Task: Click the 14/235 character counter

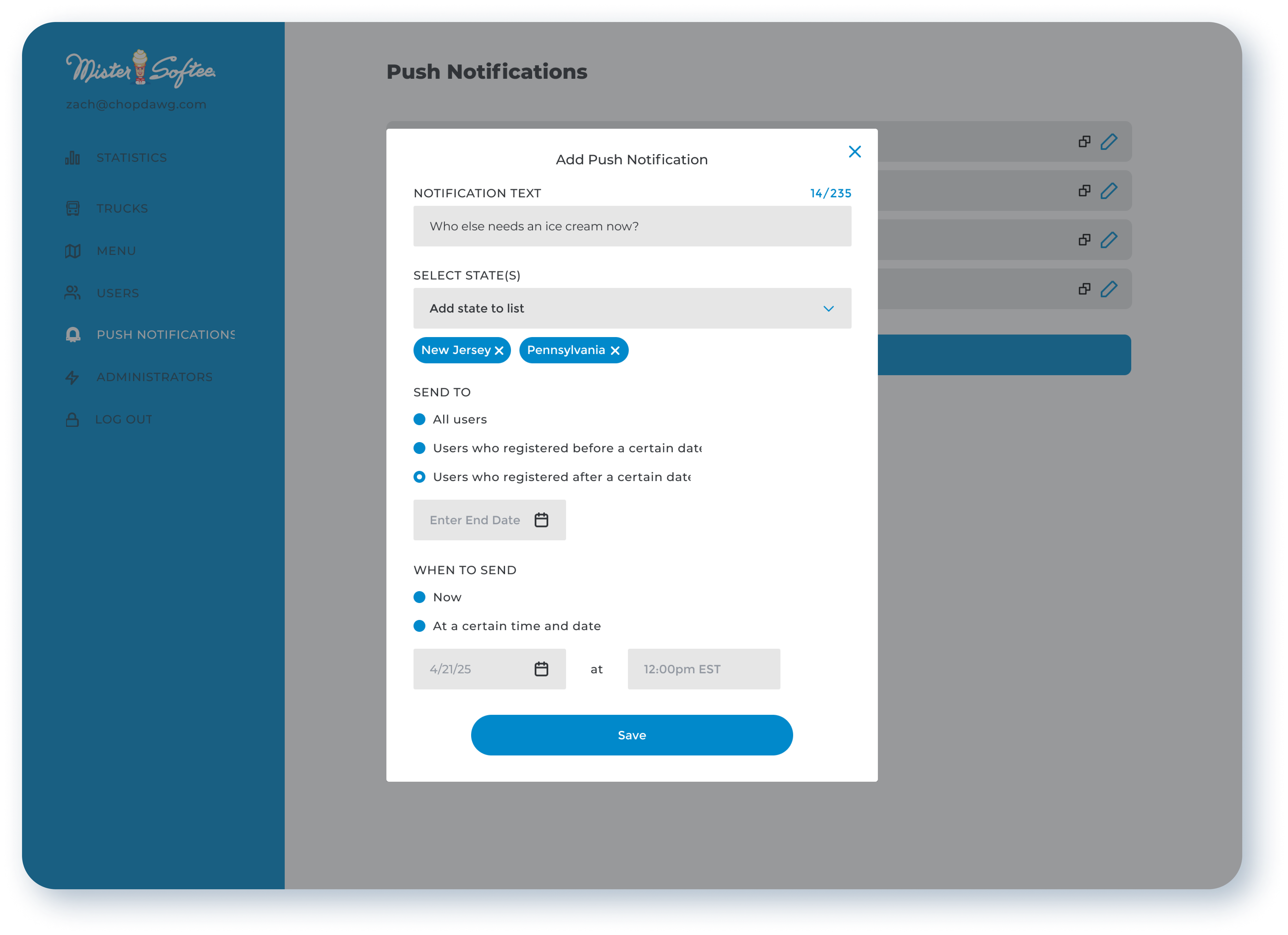Action: point(830,194)
